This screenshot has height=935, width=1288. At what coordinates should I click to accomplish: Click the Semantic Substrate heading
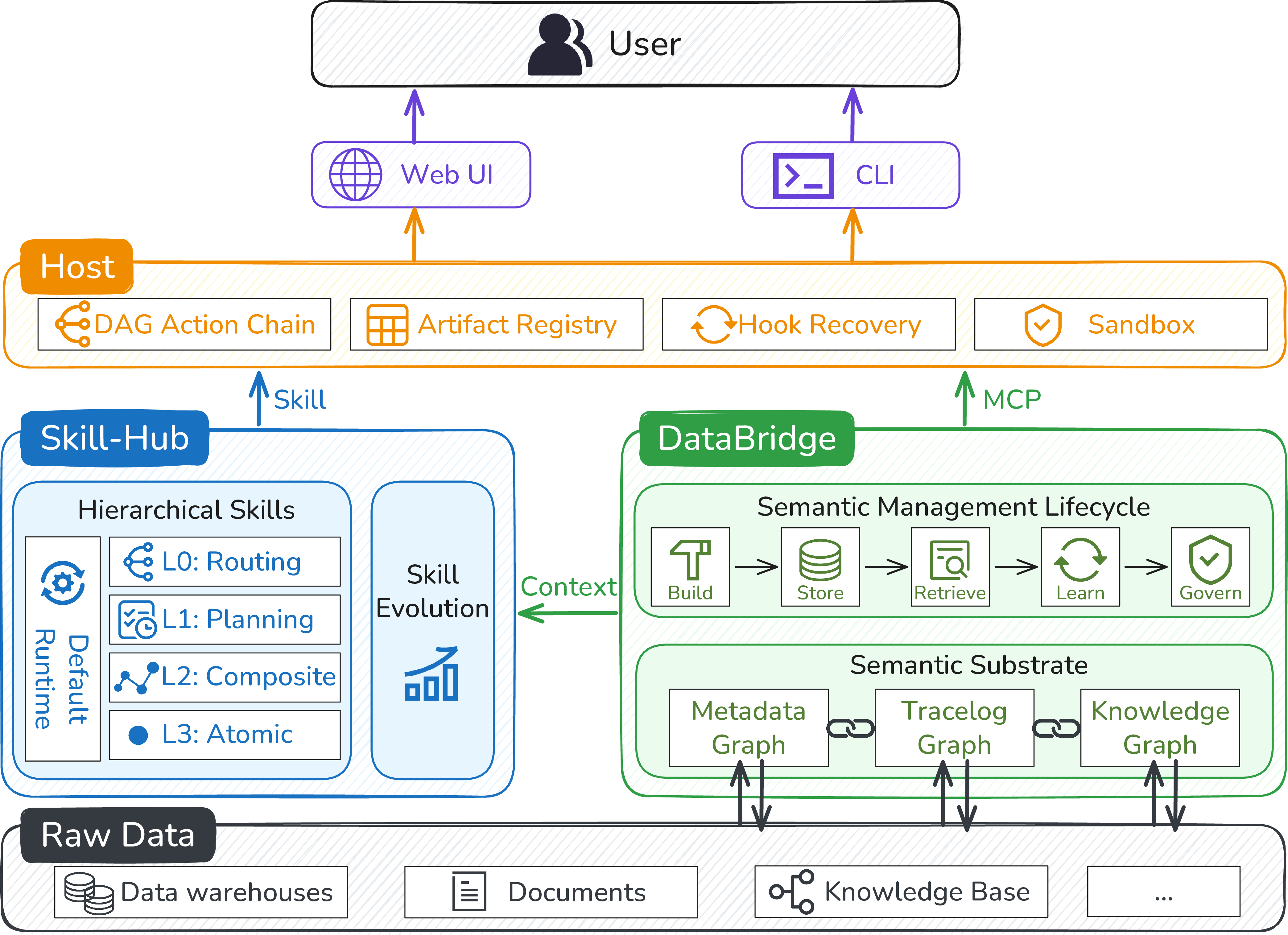point(969,665)
